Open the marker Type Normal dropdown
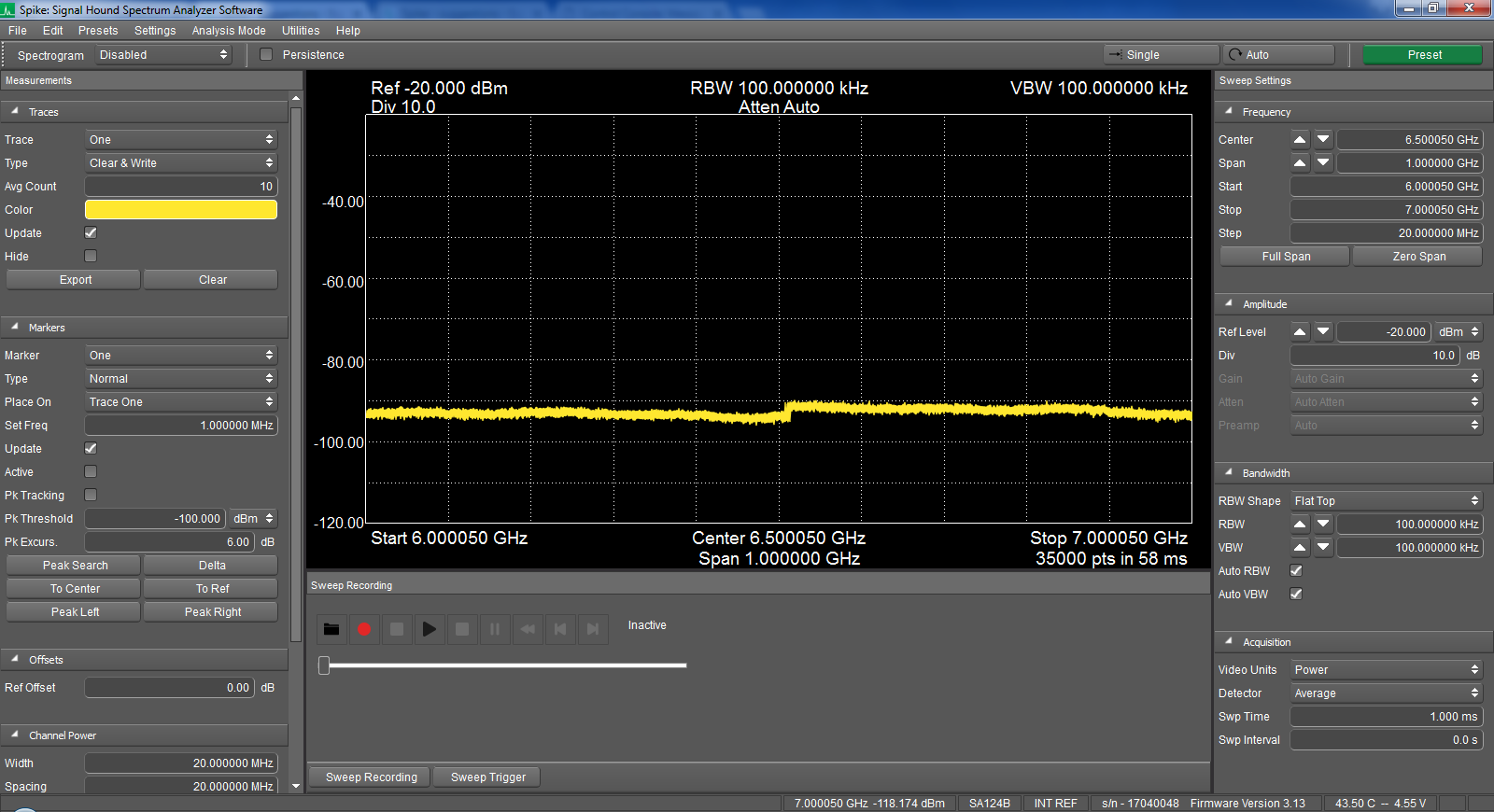The height and width of the screenshot is (812, 1494). tap(181, 378)
